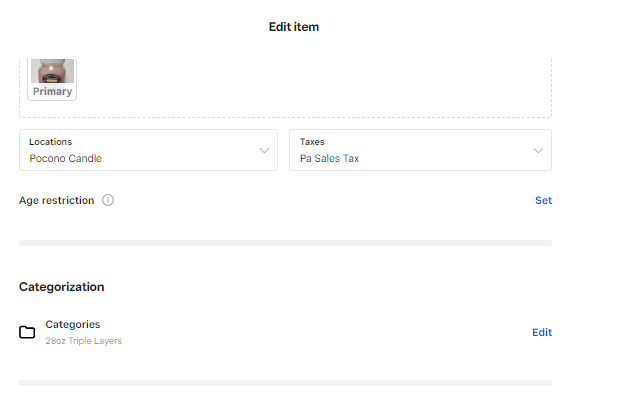Edit the item categories
The image size is (631, 401).
click(541, 332)
